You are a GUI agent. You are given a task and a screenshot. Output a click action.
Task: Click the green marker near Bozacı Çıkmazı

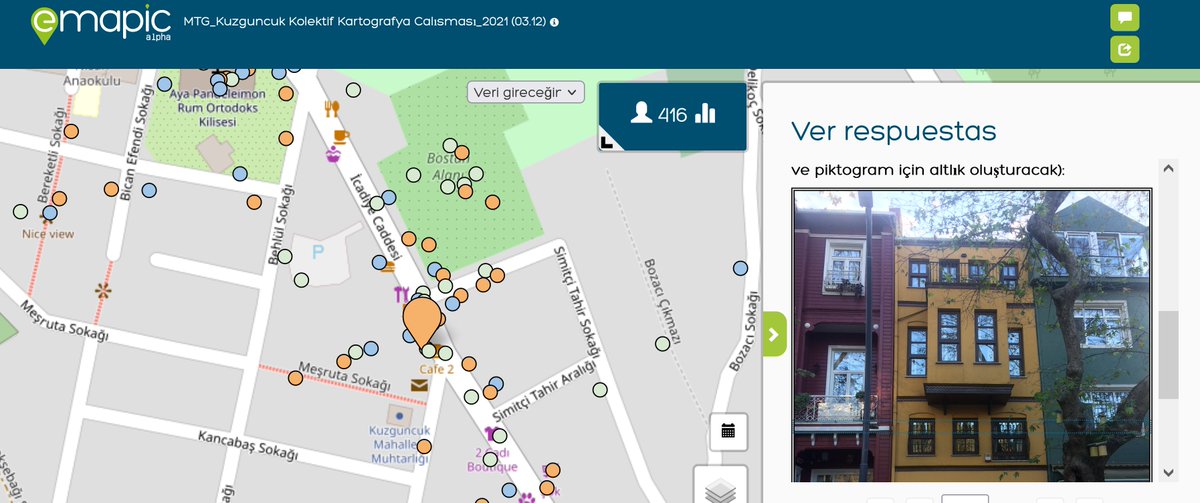click(662, 344)
